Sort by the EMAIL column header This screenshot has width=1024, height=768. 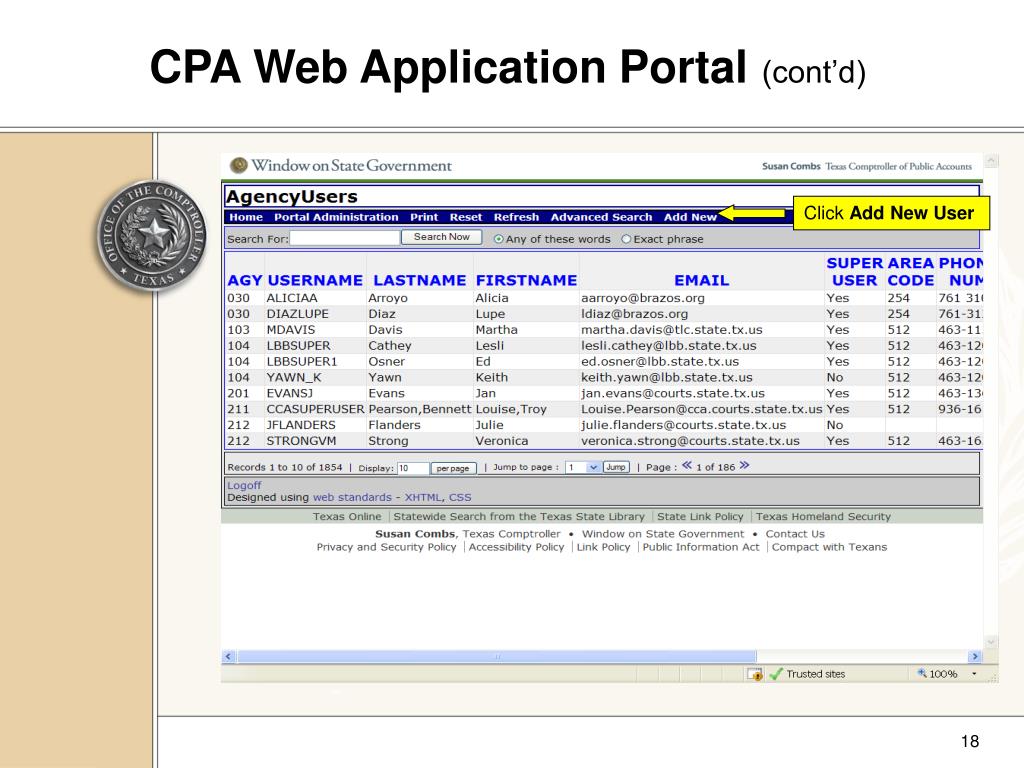[701, 280]
